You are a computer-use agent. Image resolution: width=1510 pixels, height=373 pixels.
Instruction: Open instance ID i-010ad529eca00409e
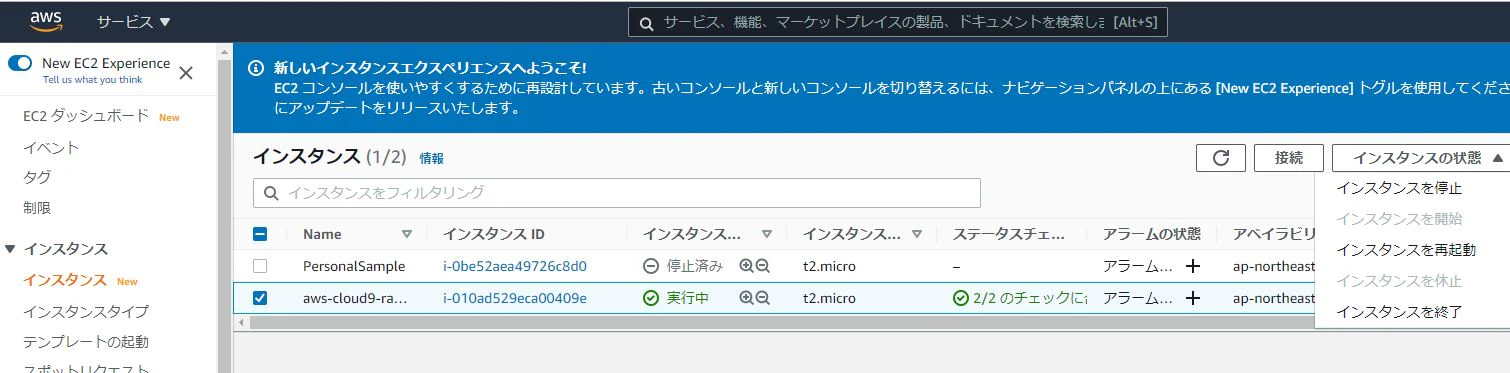(514, 298)
